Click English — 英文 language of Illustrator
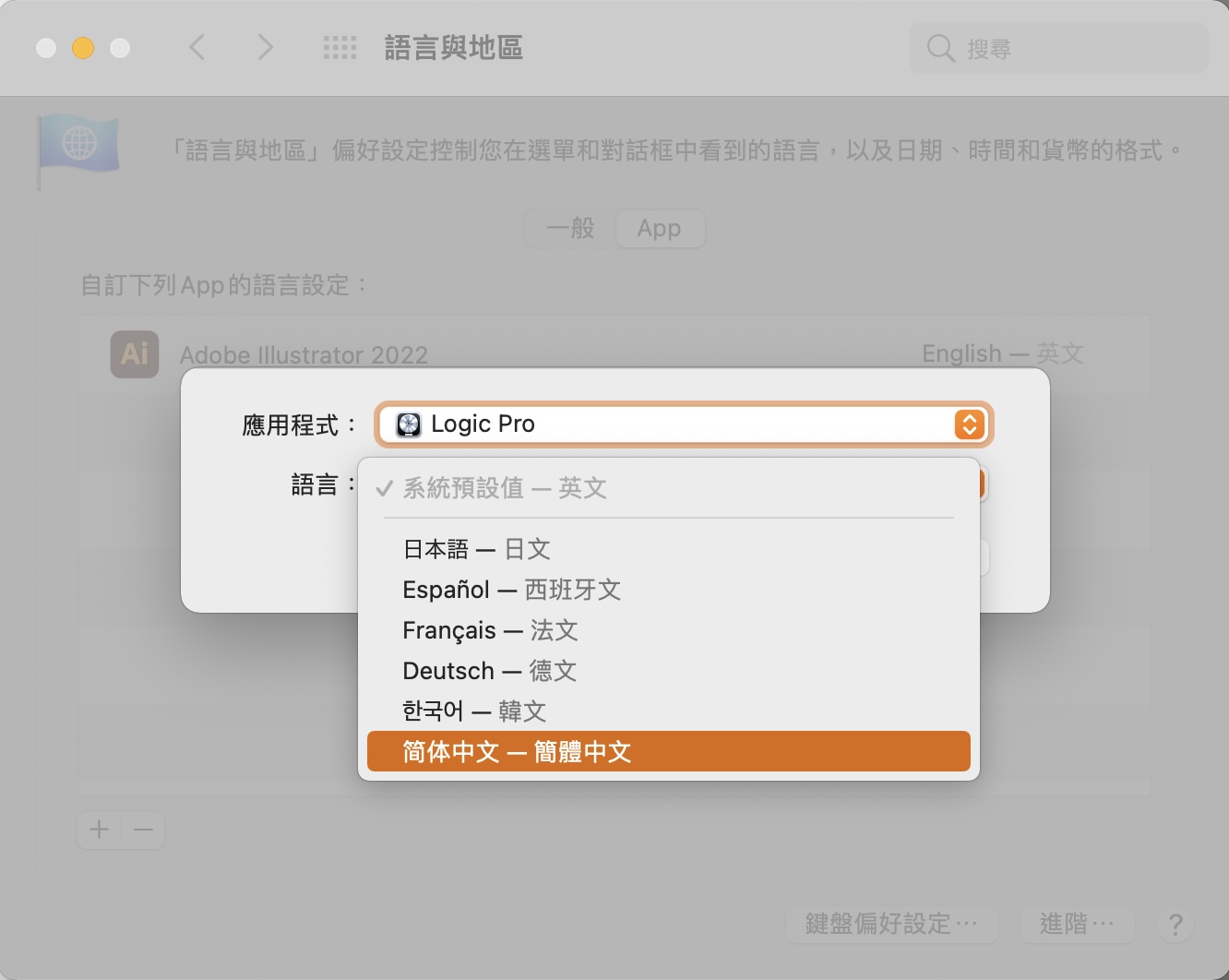Image resolution: width=1229 pixels, height=980 pixels. pyautogui.click(x=1002, y=354)
